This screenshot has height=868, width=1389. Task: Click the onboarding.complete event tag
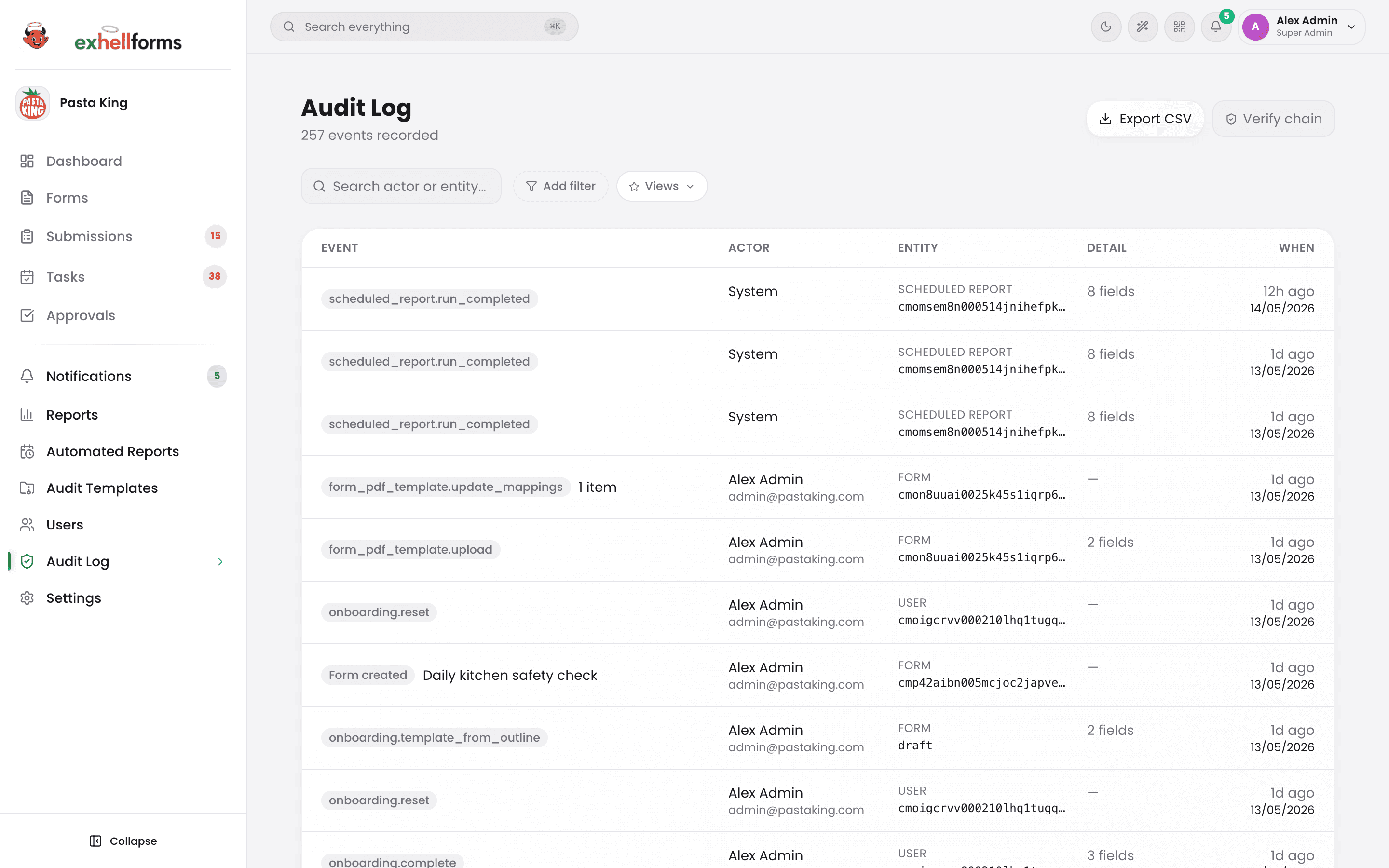[392, 861]
